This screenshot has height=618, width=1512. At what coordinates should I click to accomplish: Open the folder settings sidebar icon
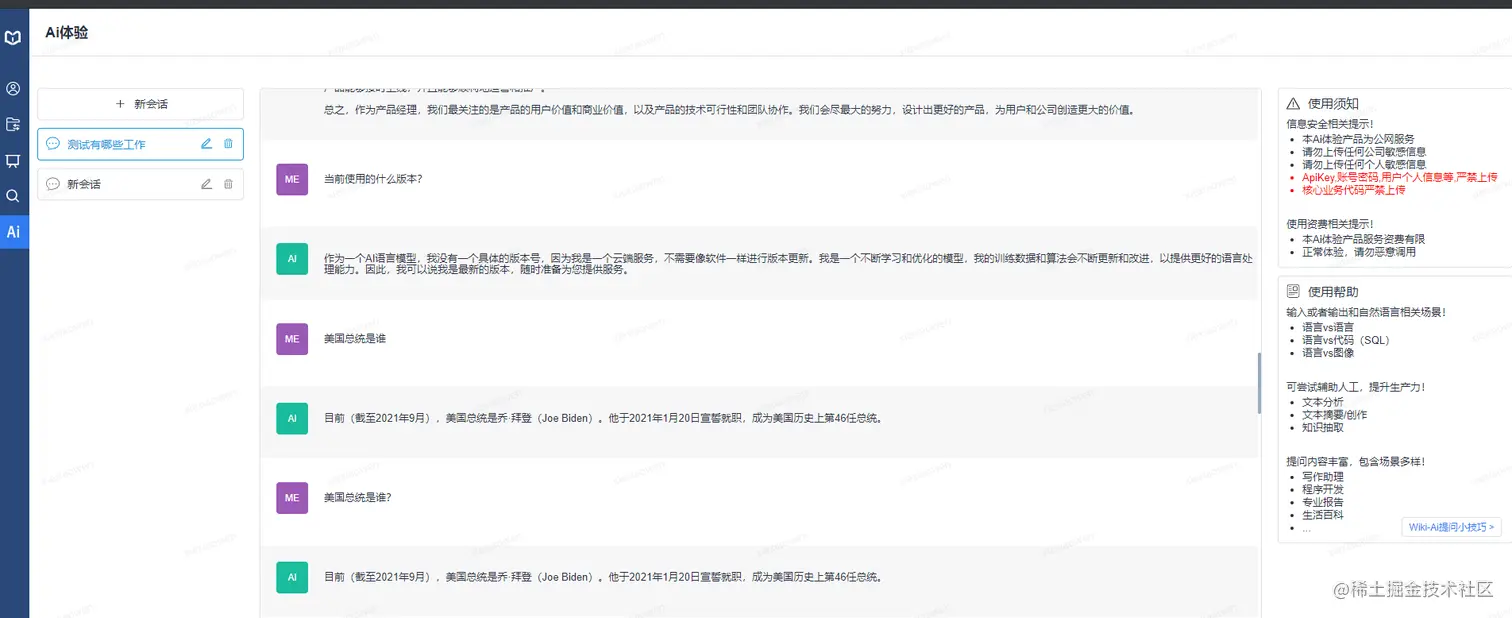(x=13, y=125)
